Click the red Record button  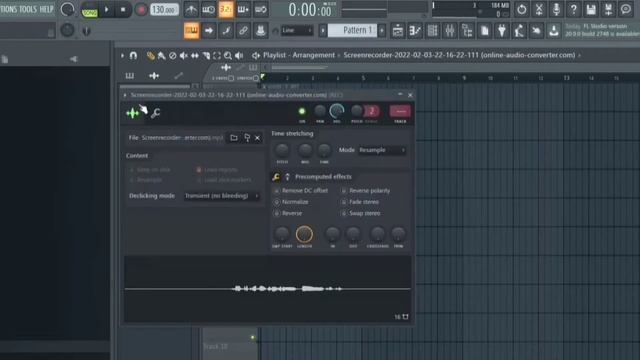click(141, 9)
